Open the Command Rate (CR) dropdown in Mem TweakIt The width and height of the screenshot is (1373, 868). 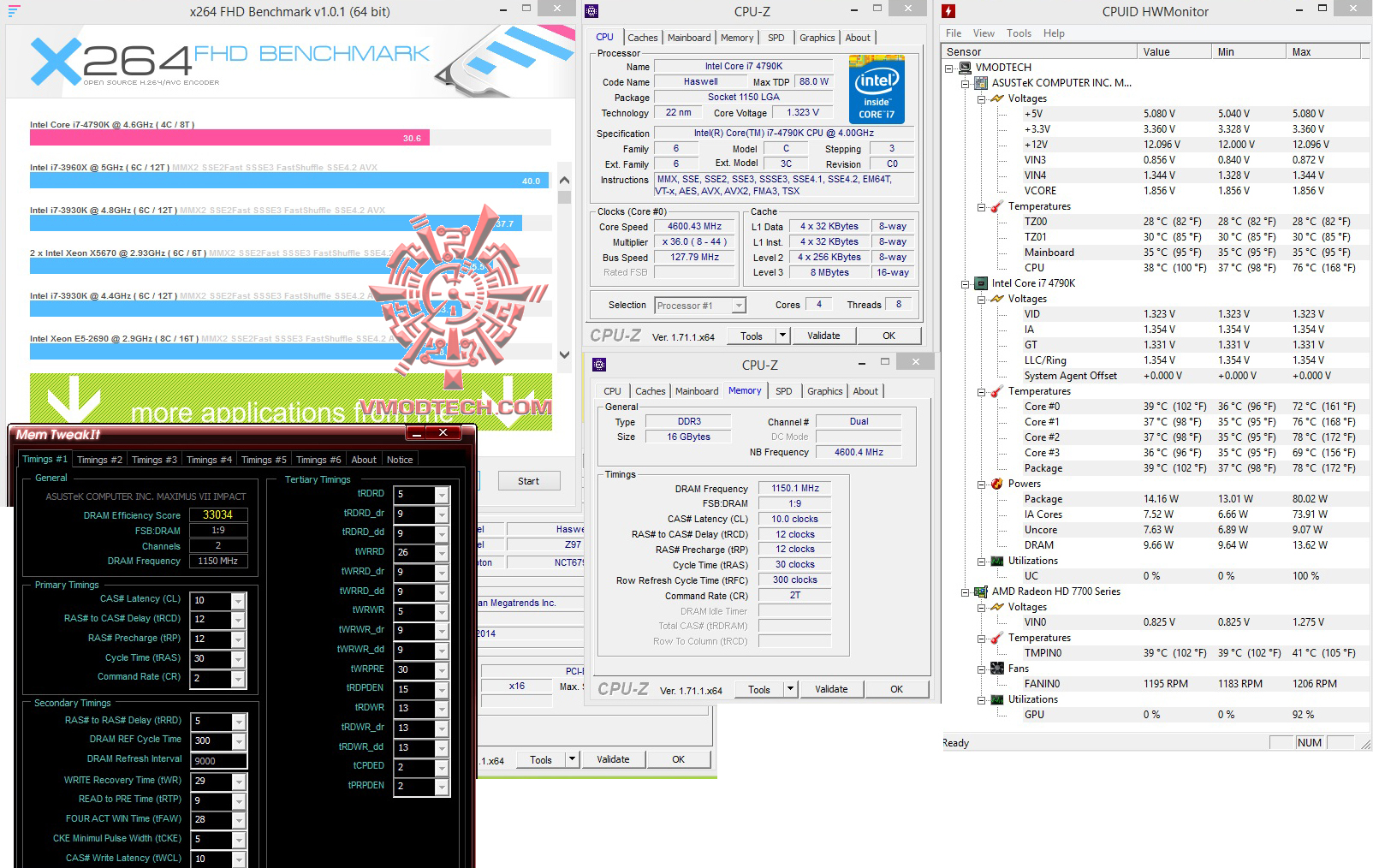click(239, 678)
